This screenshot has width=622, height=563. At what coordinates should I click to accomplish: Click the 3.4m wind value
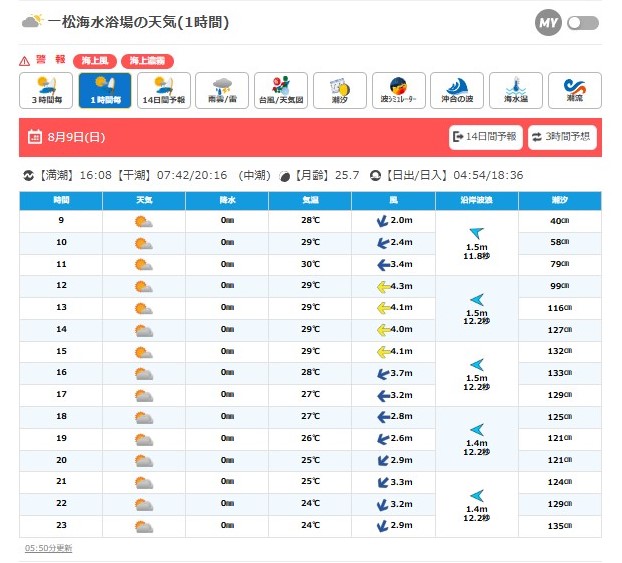click(401, 264)
